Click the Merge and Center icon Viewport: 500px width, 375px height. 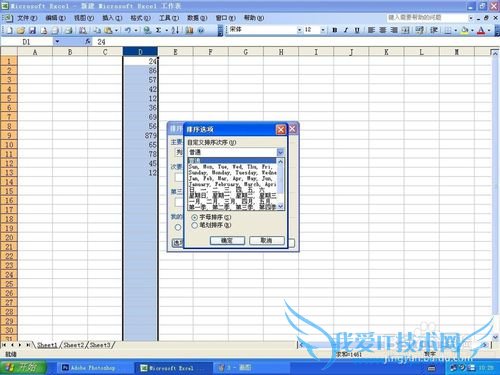point(405,30)
